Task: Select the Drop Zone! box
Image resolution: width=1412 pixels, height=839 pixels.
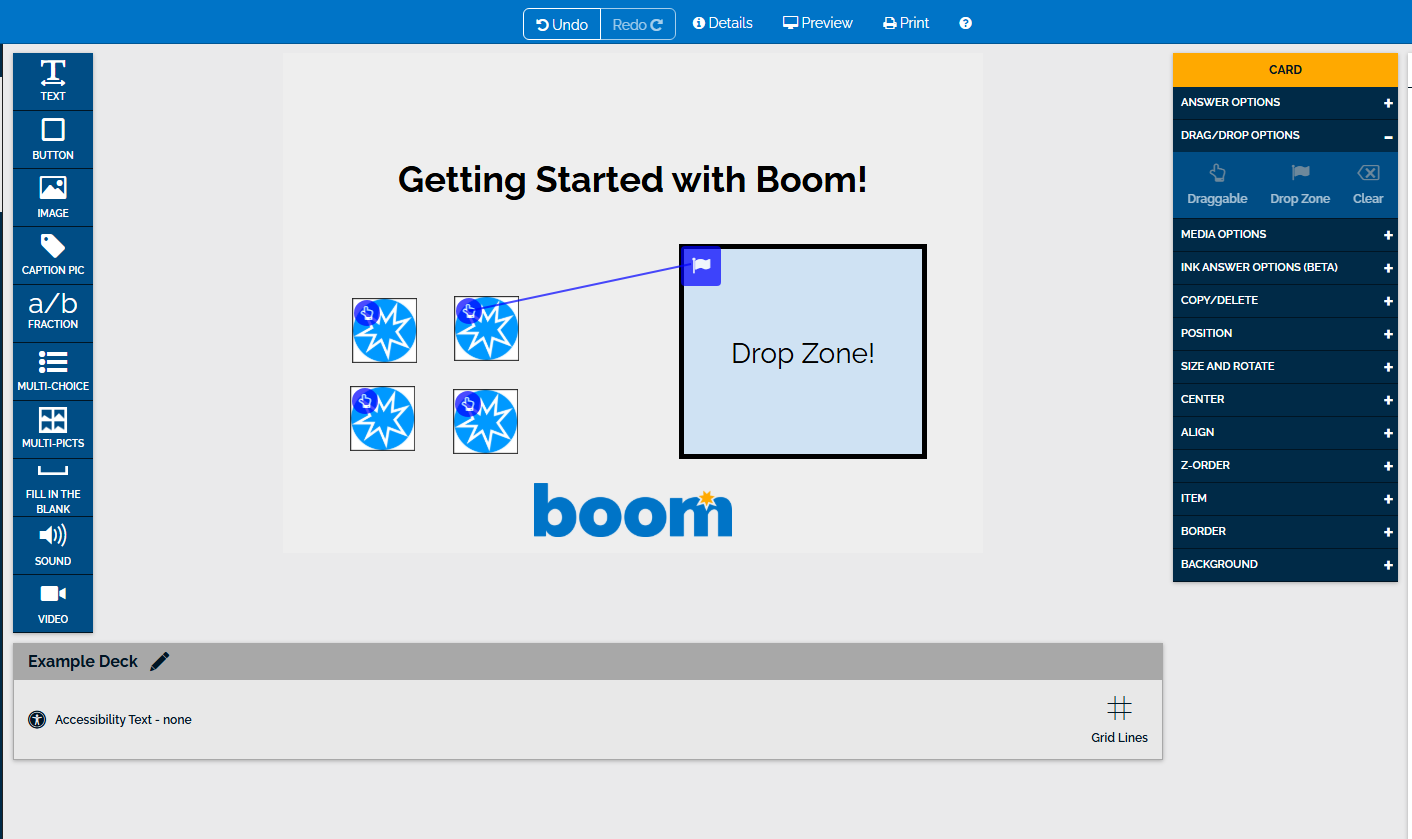Action: [x=803, y=352]
